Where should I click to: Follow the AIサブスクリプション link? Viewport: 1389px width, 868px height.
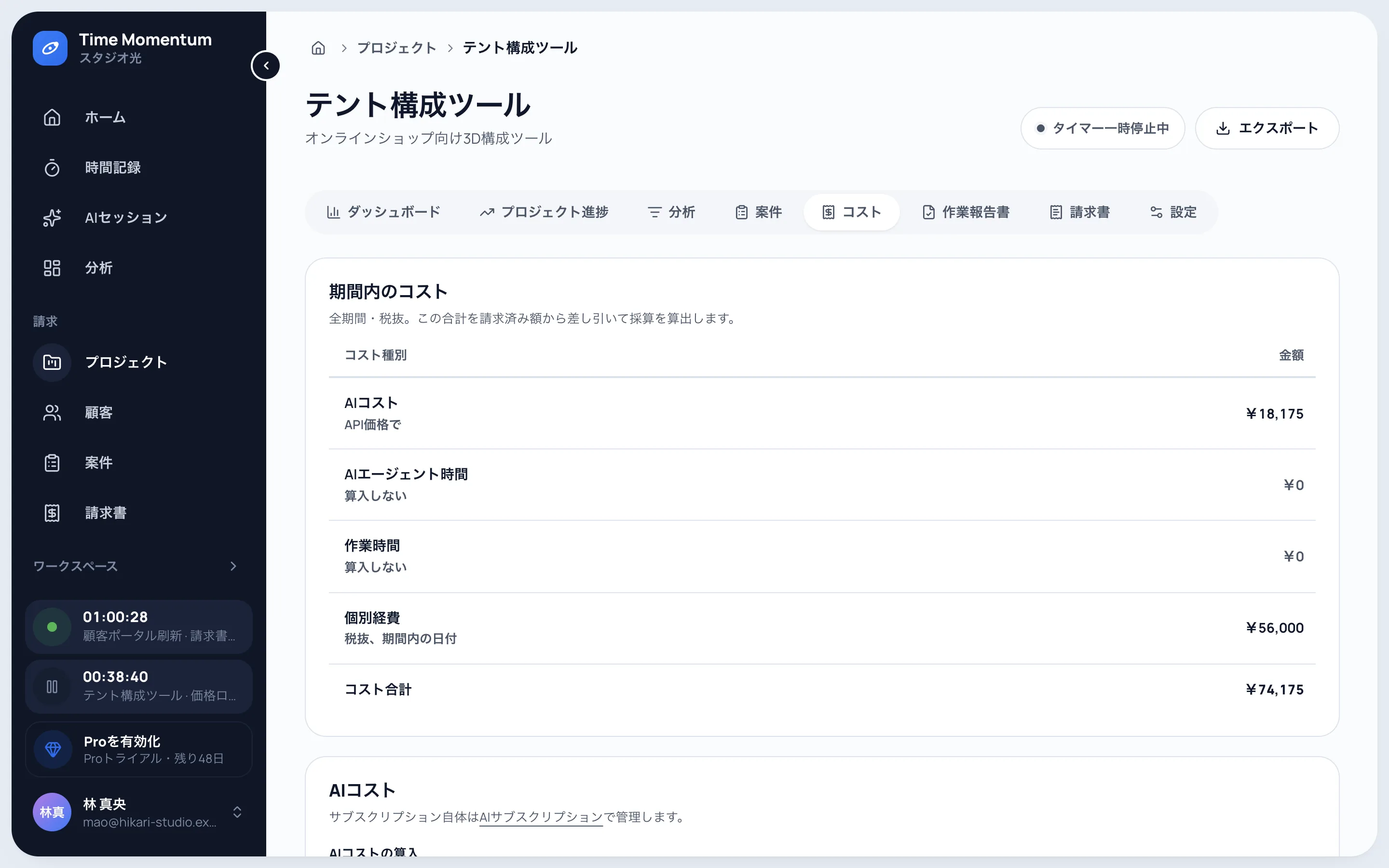[541, 817]
